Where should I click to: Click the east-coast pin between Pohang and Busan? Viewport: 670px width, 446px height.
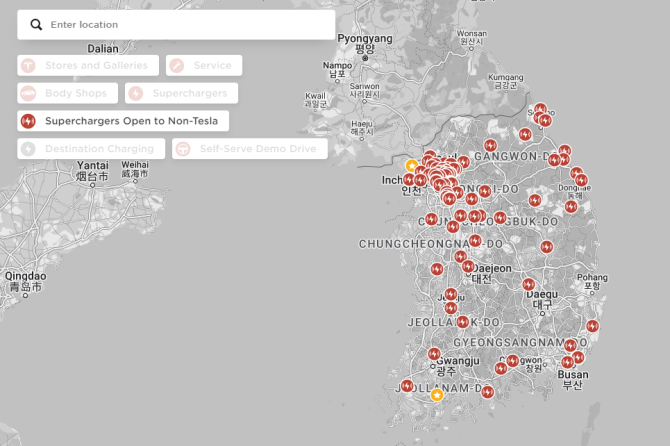pyautogui.click(x=593, y=326)
